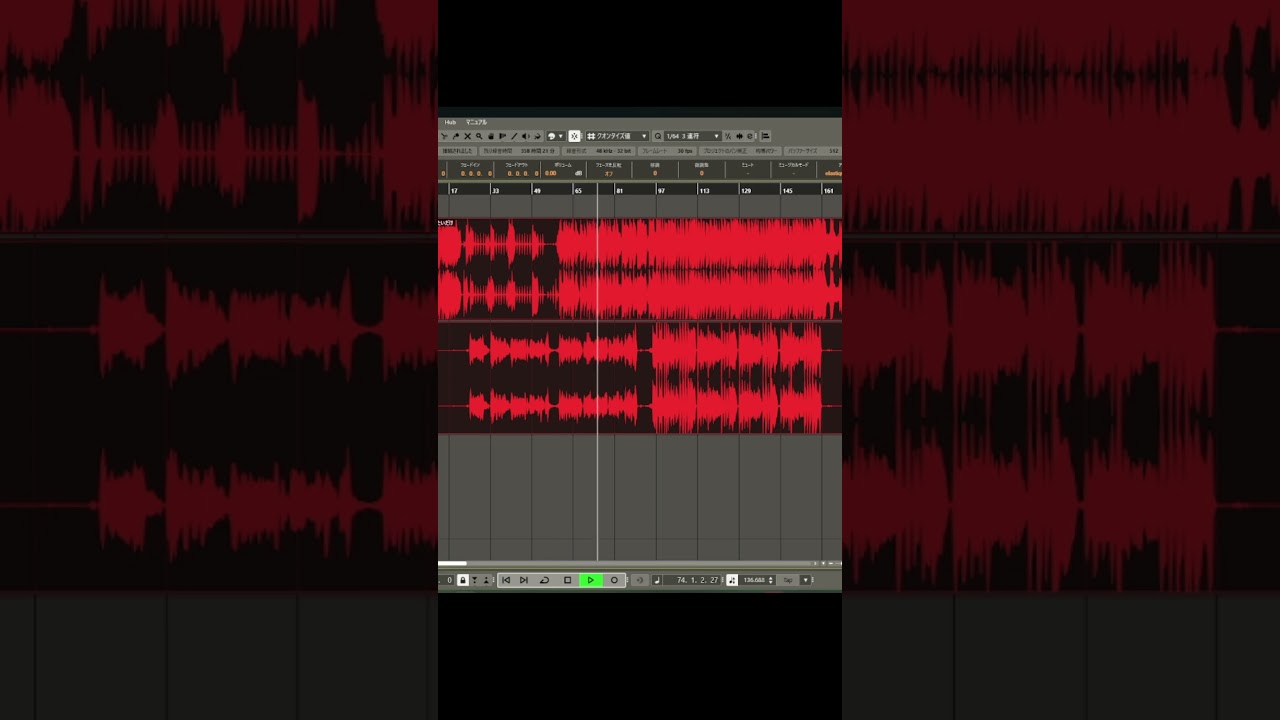Click the Tap tempo button
The image size is (1280, 720).
click(x=787, y=580)
